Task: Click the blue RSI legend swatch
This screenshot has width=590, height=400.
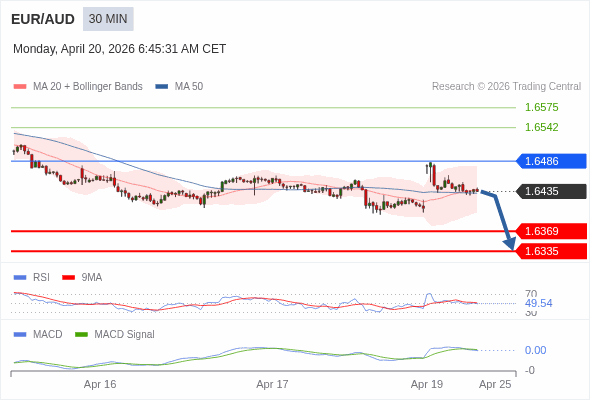Action: point(20,278)
